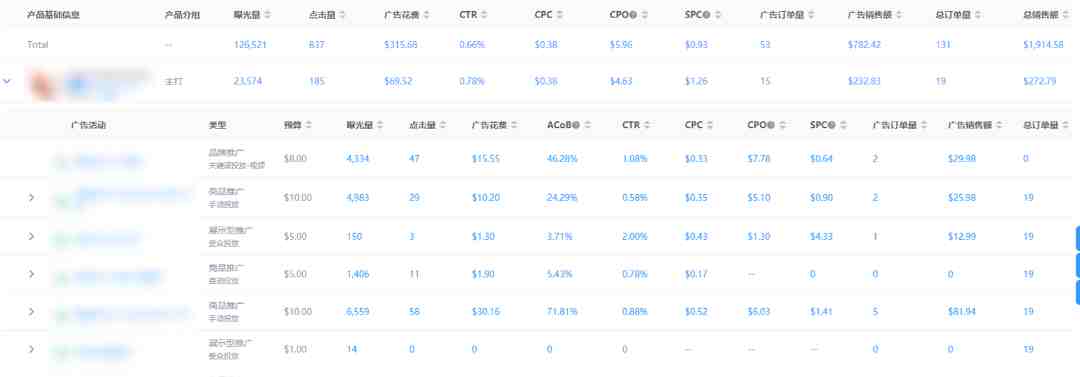The height and width of the screenshot is (377, 1080).
Task: Sort top product table by 曝光量
Action: 267,14
